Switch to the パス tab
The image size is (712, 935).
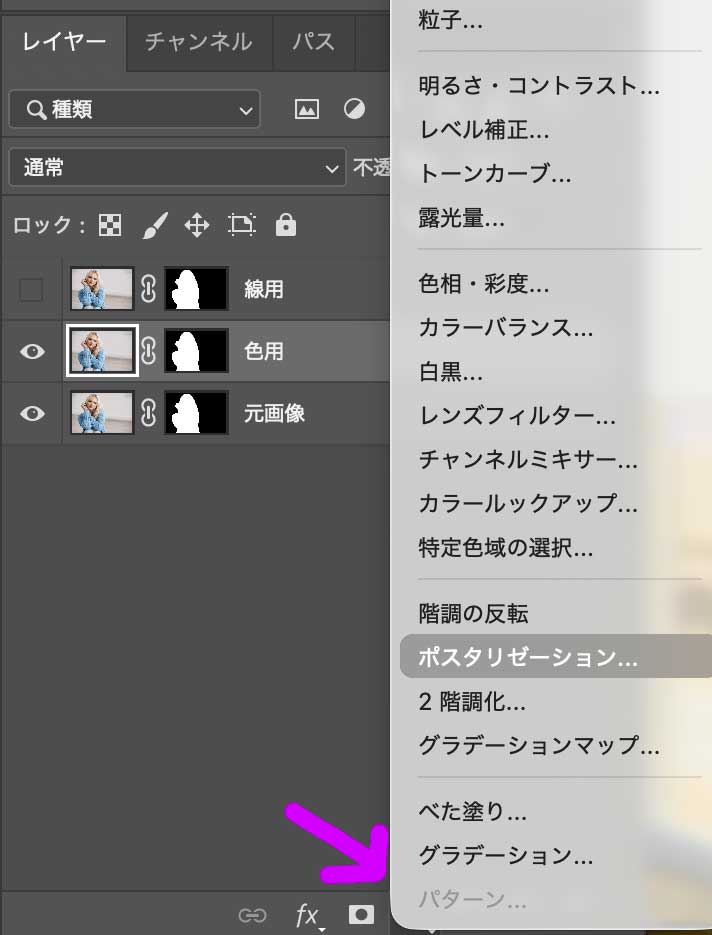click(313, 42)
